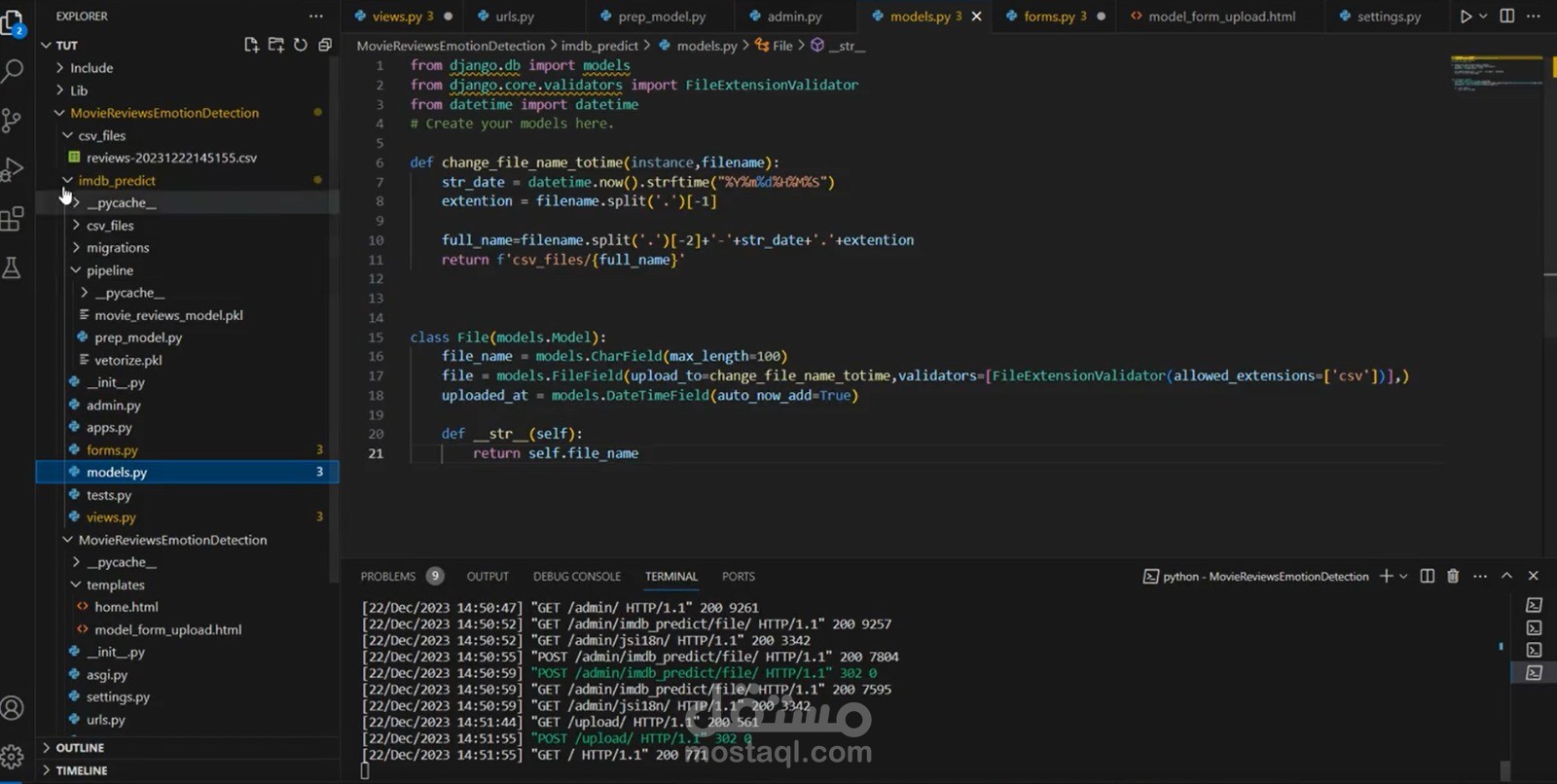1557x784 pixels.
Task: Open the PORTS panel tab
Action: coord(738,577)
